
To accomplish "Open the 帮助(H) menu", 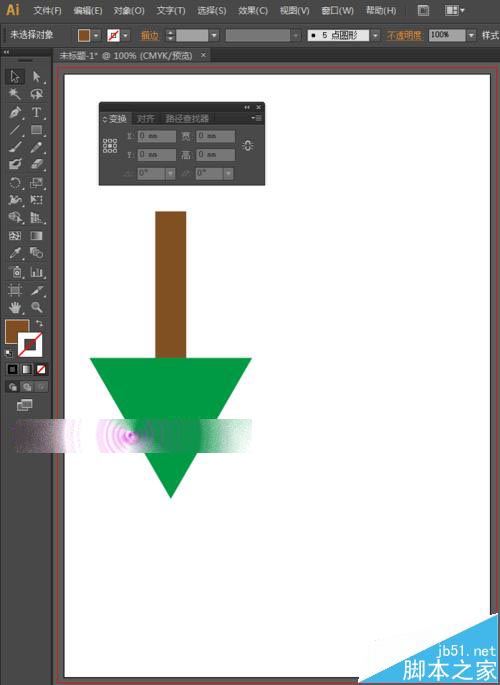I will [x=381, y=10].
